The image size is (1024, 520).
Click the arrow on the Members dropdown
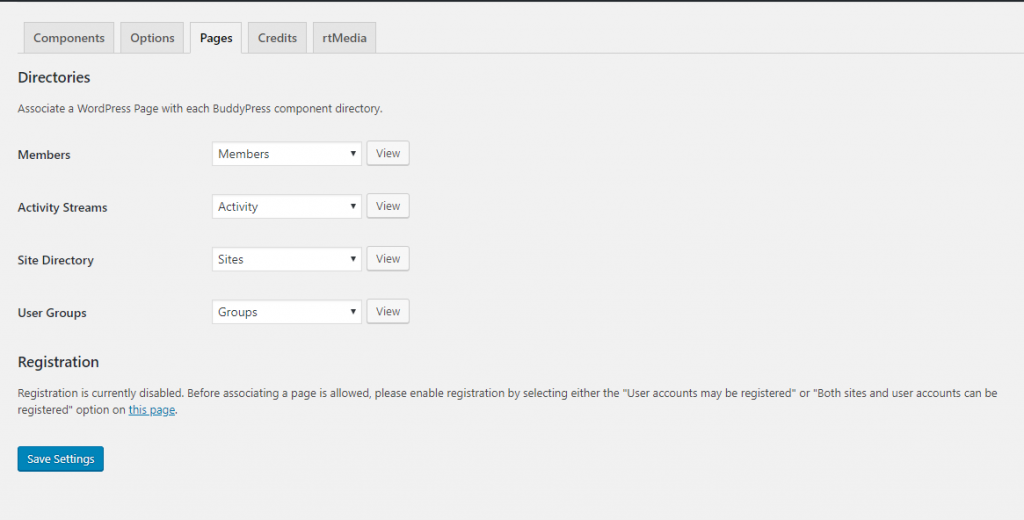click(353, 154)
